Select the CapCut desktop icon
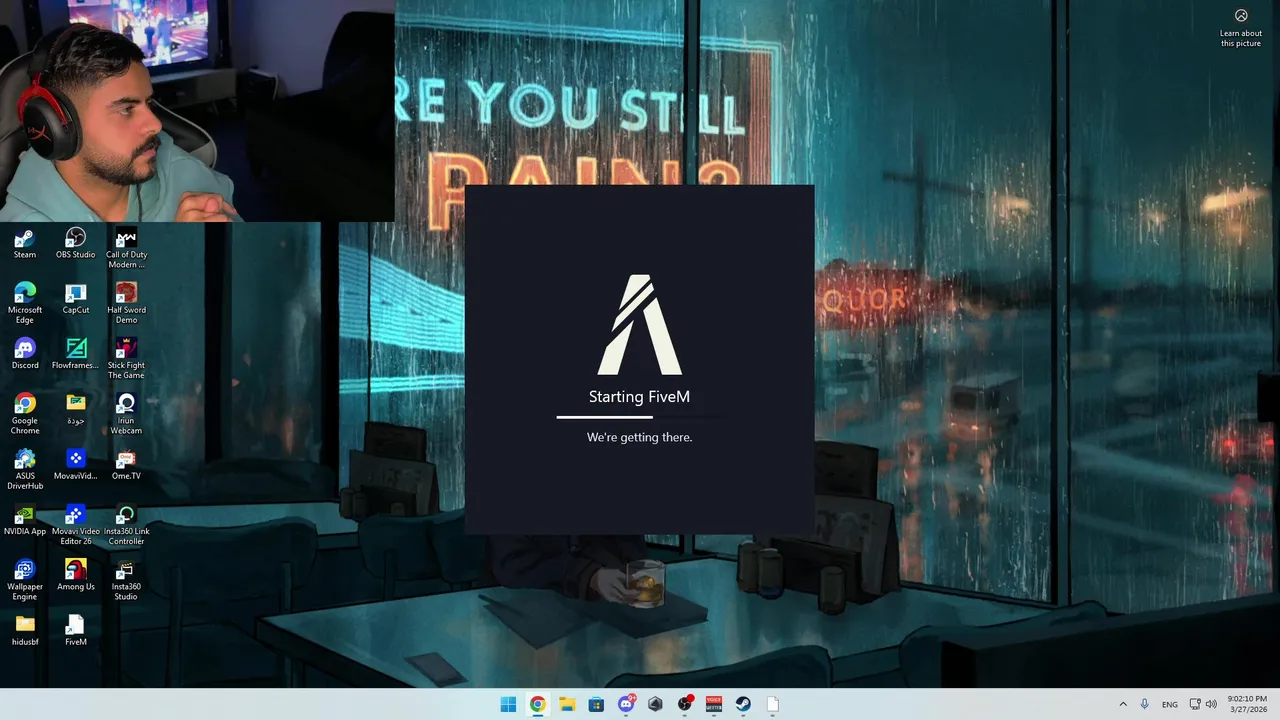 76,298
